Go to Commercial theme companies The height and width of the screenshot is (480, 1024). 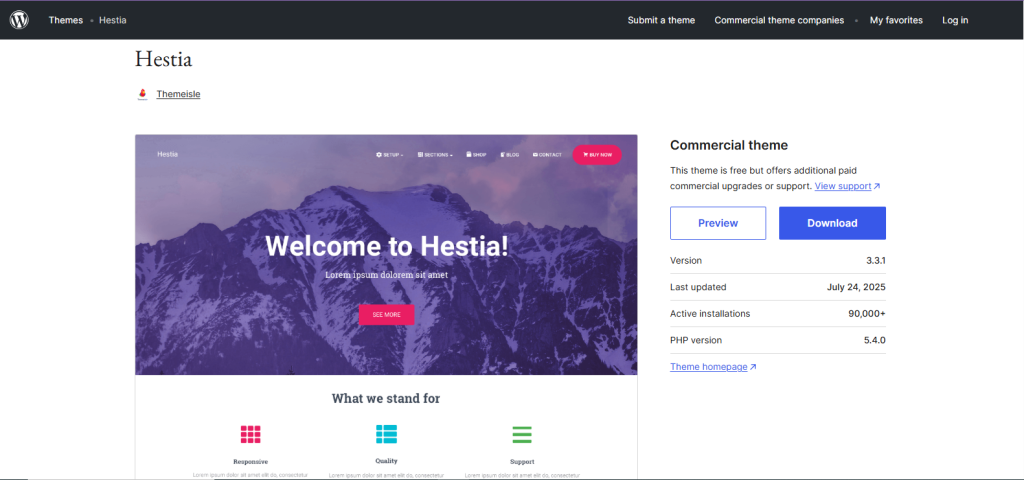pyautogui.click(x=779, y=20)
